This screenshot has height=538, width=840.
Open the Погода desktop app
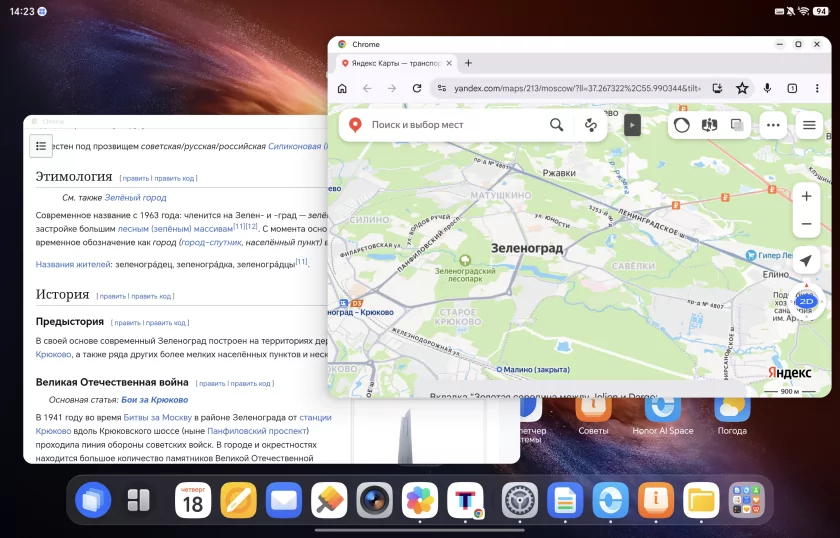(732, 415)
